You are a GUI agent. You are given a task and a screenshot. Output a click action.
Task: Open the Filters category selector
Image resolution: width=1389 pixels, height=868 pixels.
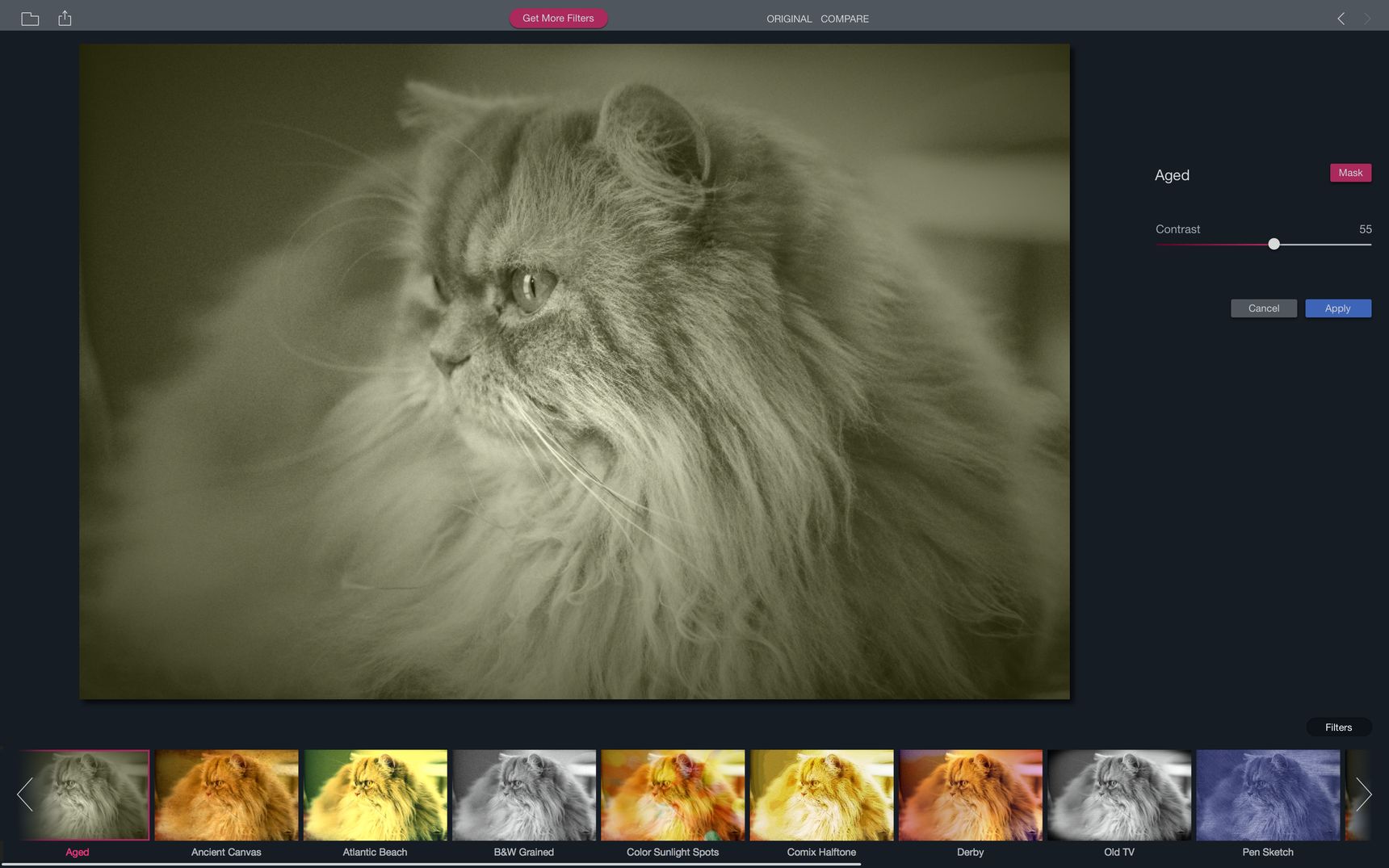click(x=1338, y=728)
